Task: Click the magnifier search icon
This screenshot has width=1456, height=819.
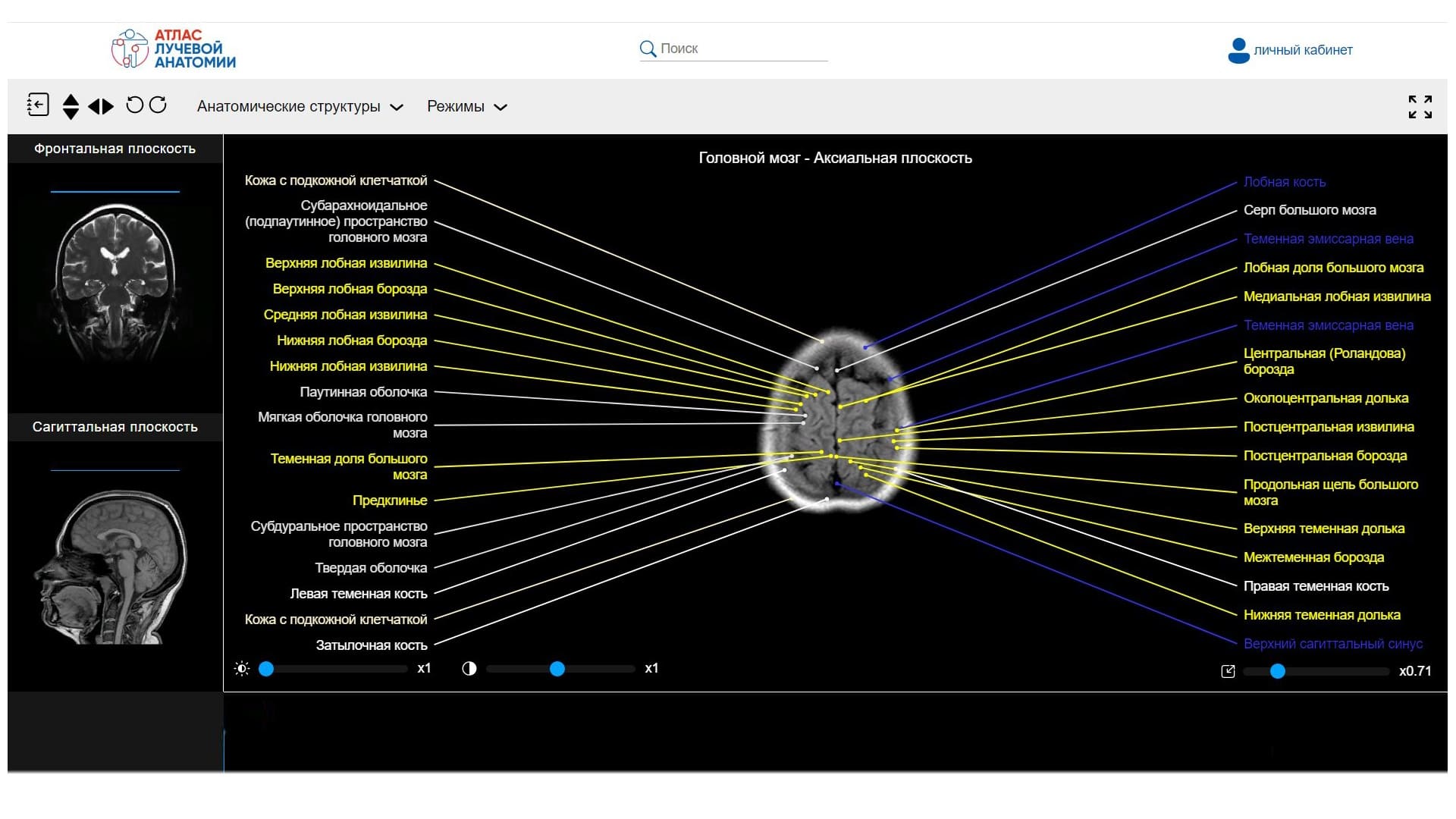Action: (x=648, y=49)
